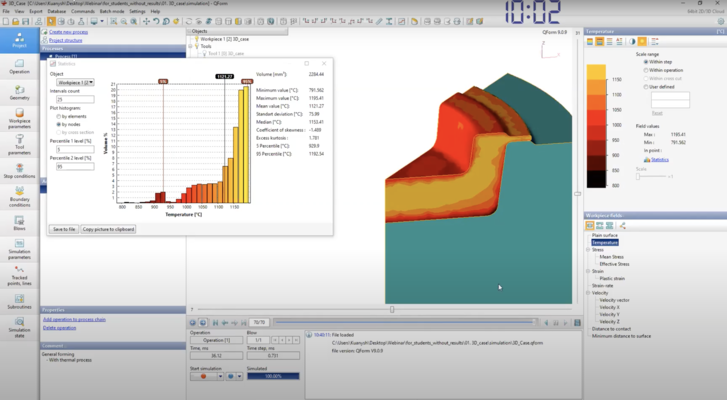Click the new file toolbar icon
Screen dimensions: 727x400
pyautogui.click(x=6, y=21)
